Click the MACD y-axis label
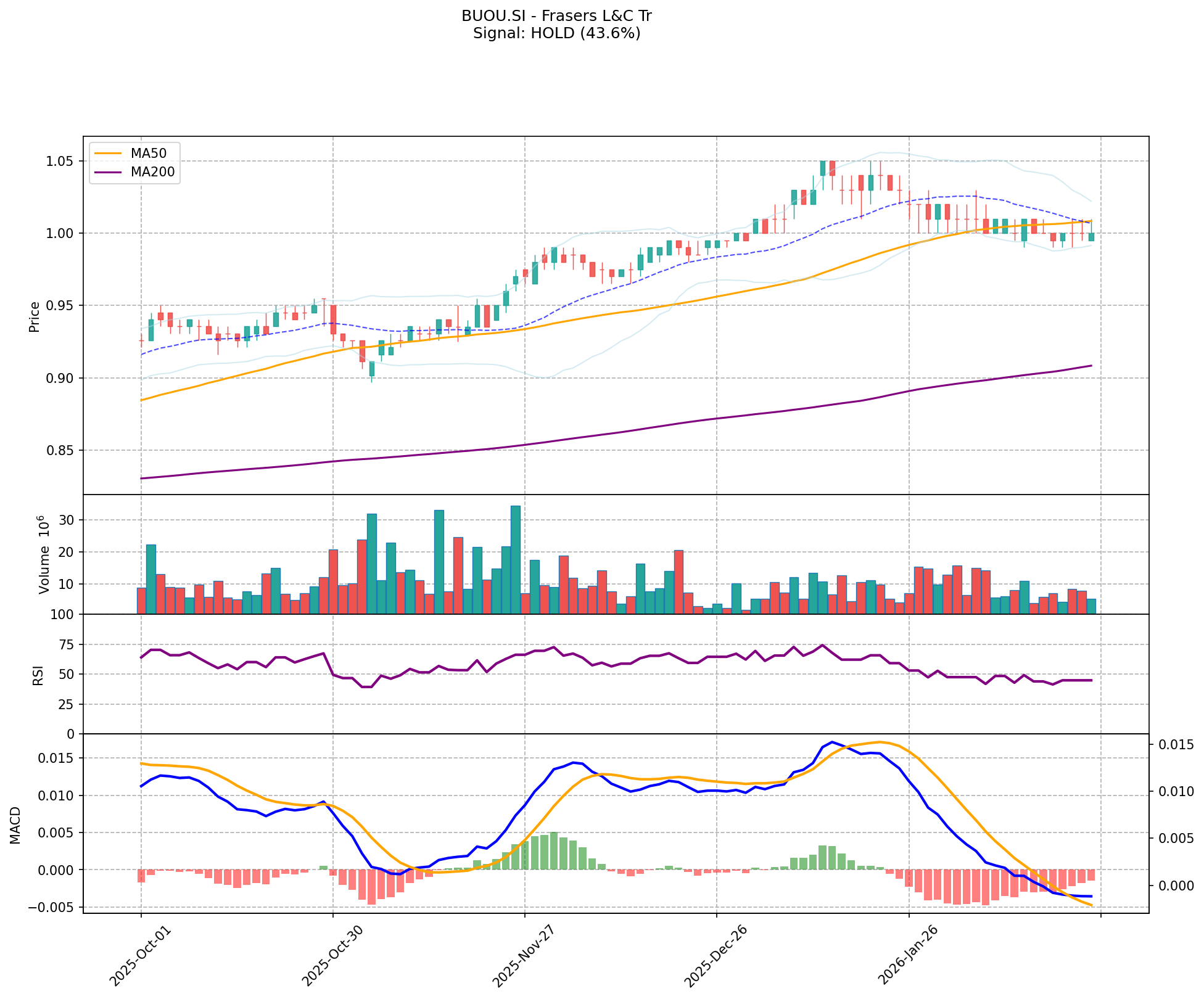 tap(15, 824)
